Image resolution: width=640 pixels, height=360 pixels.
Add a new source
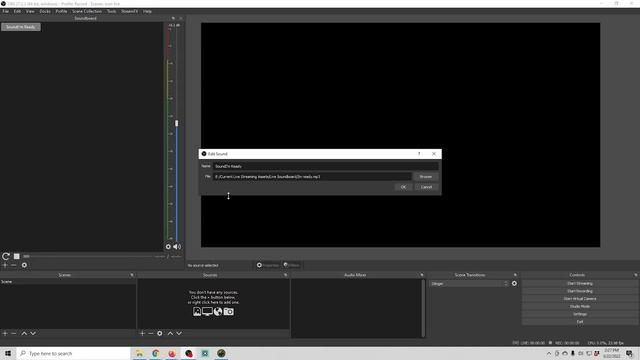point(142,333)
